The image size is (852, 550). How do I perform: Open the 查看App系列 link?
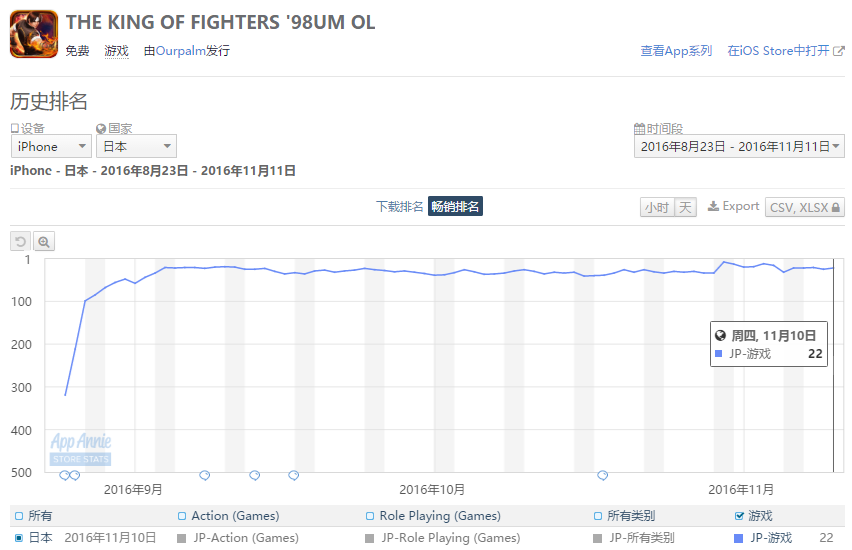[676, 51]
